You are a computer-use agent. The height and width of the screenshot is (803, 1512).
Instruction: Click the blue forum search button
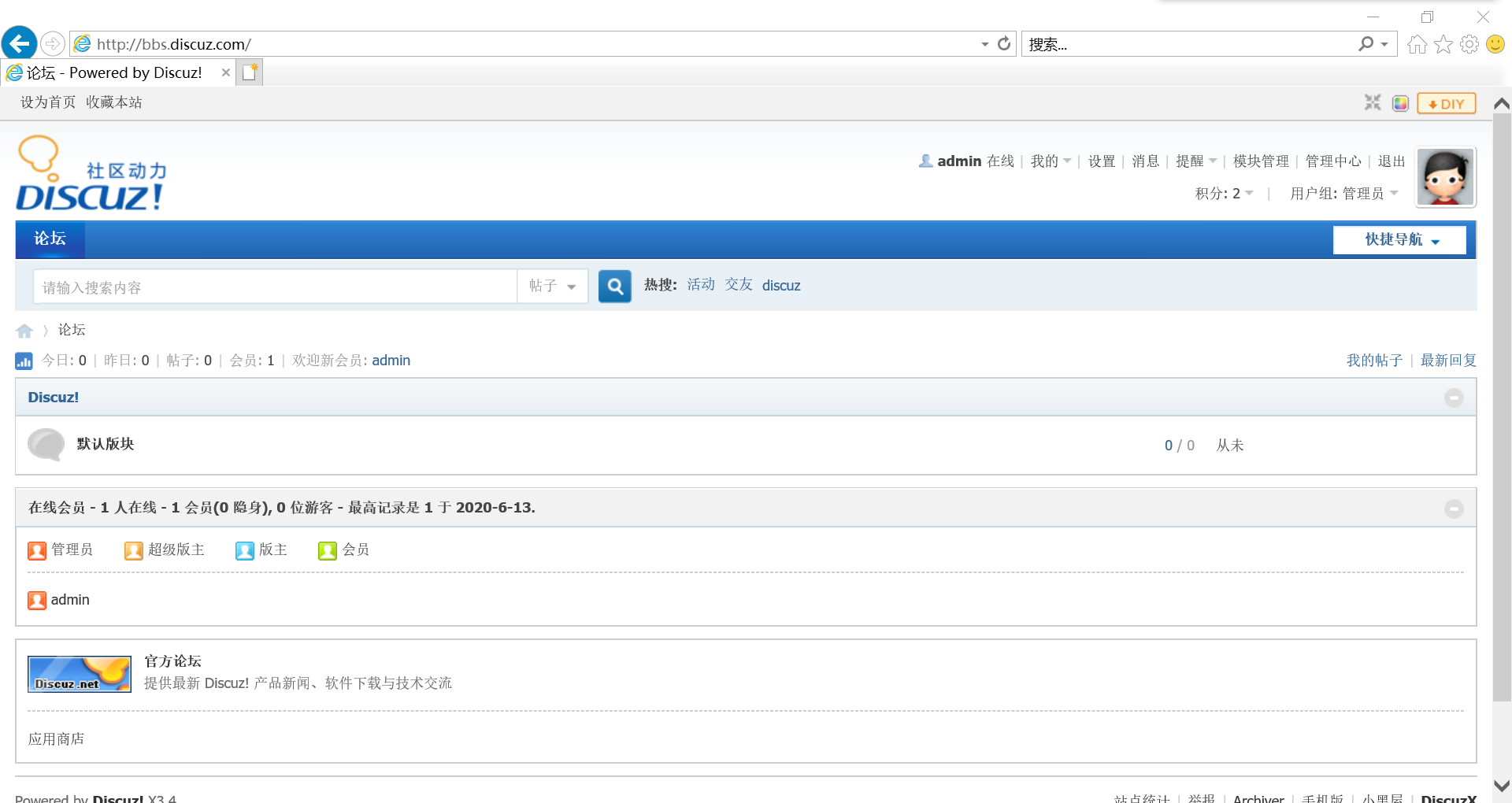[615, 287]
